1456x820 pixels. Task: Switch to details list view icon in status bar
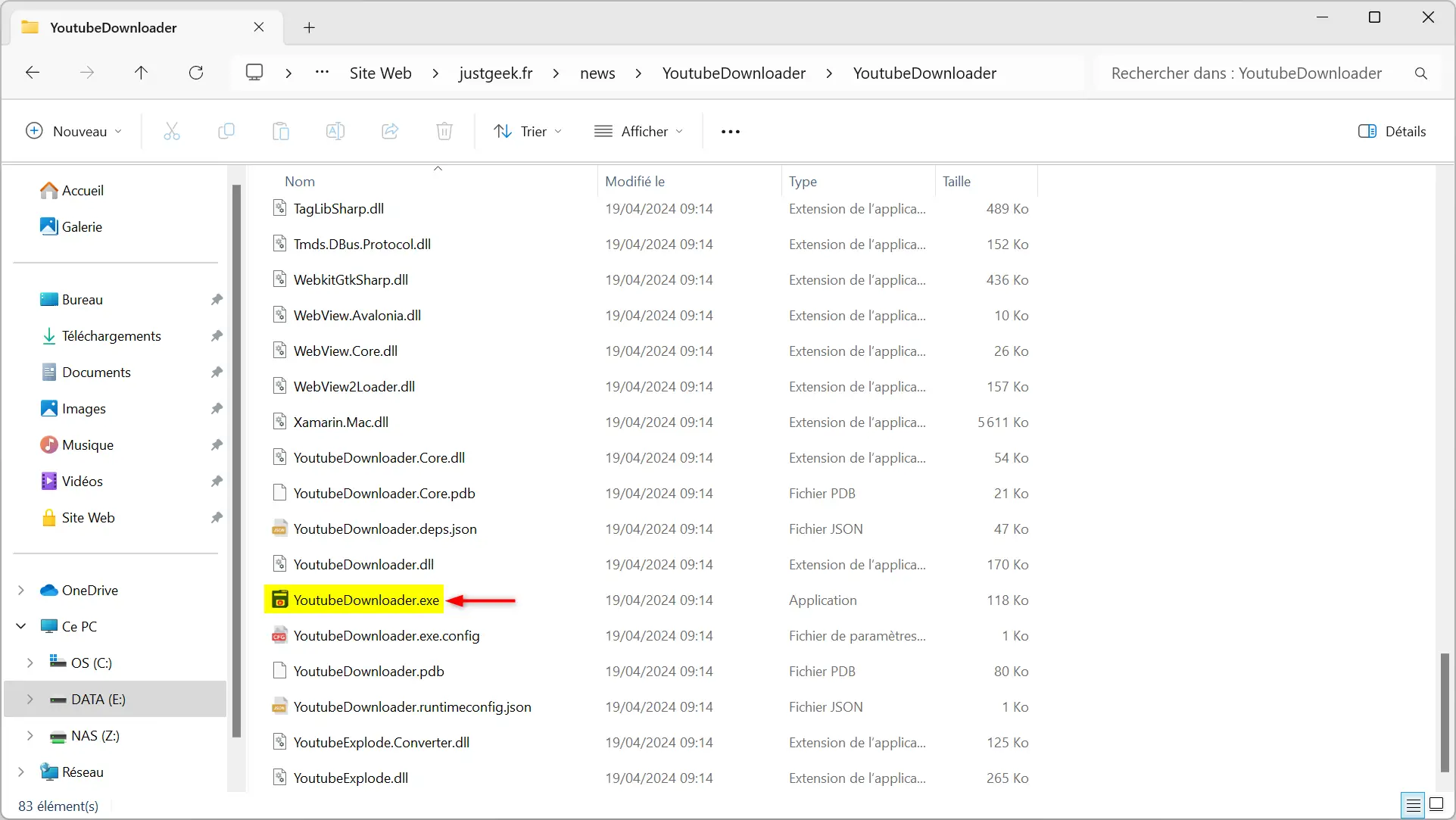1413,805
